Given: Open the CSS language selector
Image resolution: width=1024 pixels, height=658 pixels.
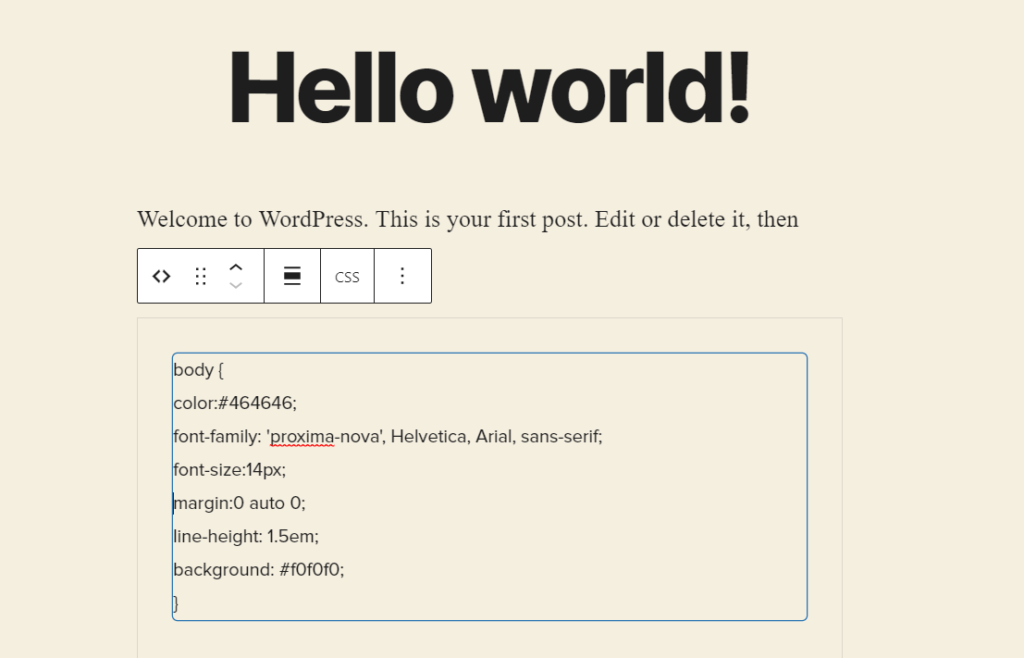Looking at the screenshot, I should point(347,277).
